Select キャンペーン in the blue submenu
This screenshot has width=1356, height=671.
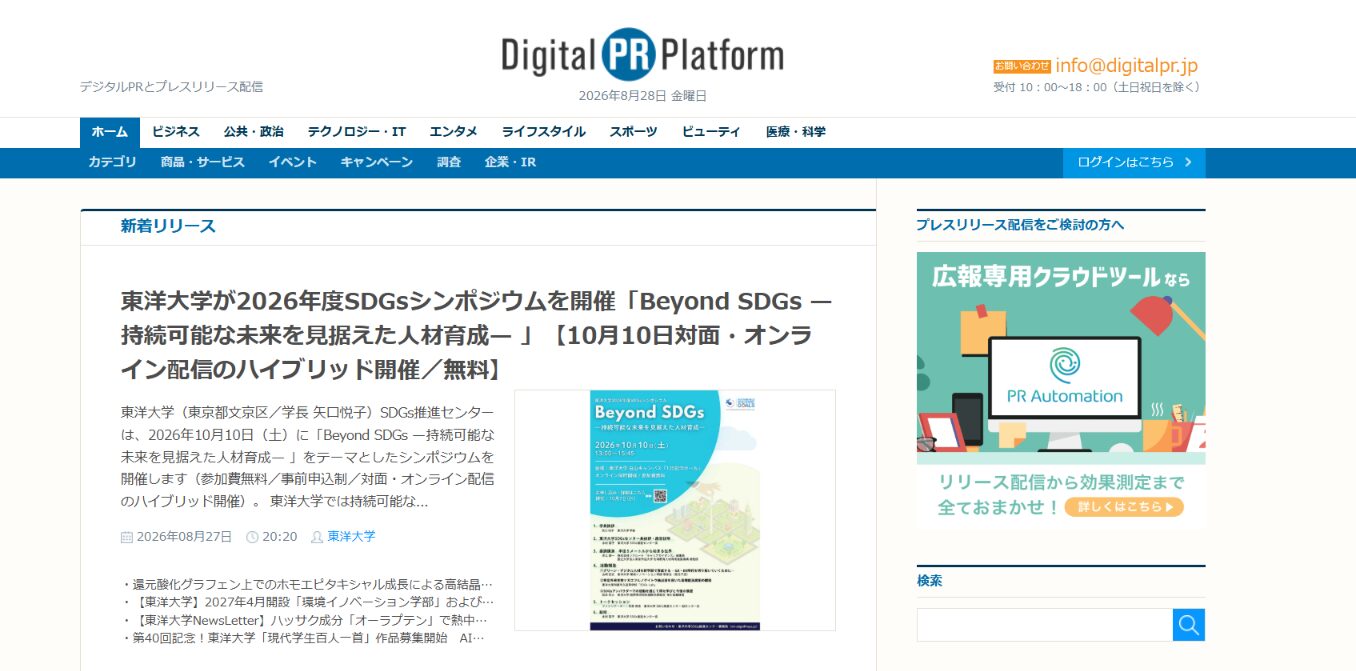(377, 162)
